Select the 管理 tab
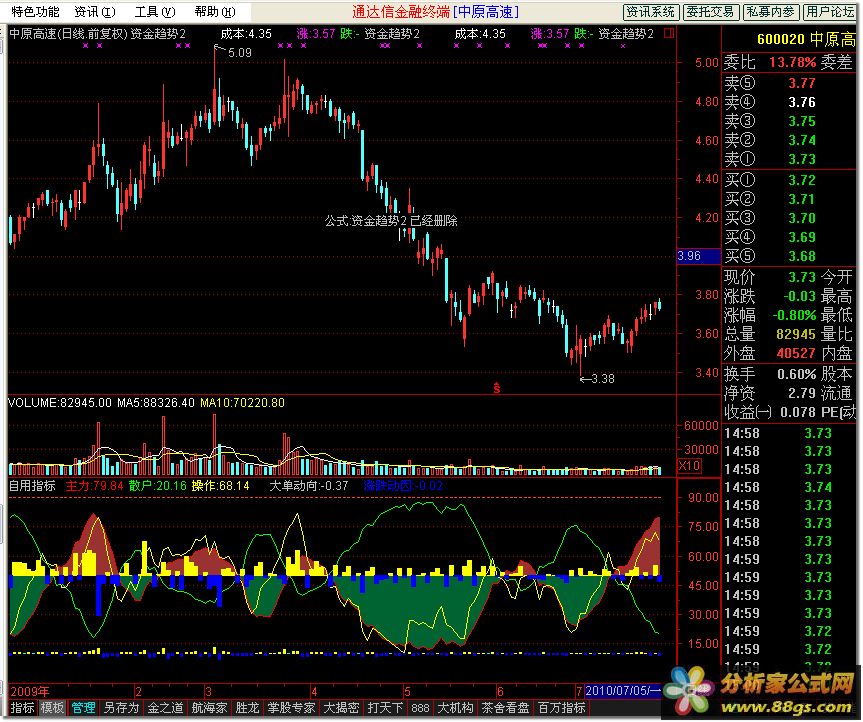Screen dimensions: 863x722 pyautogui.click(x=83, y=708)
